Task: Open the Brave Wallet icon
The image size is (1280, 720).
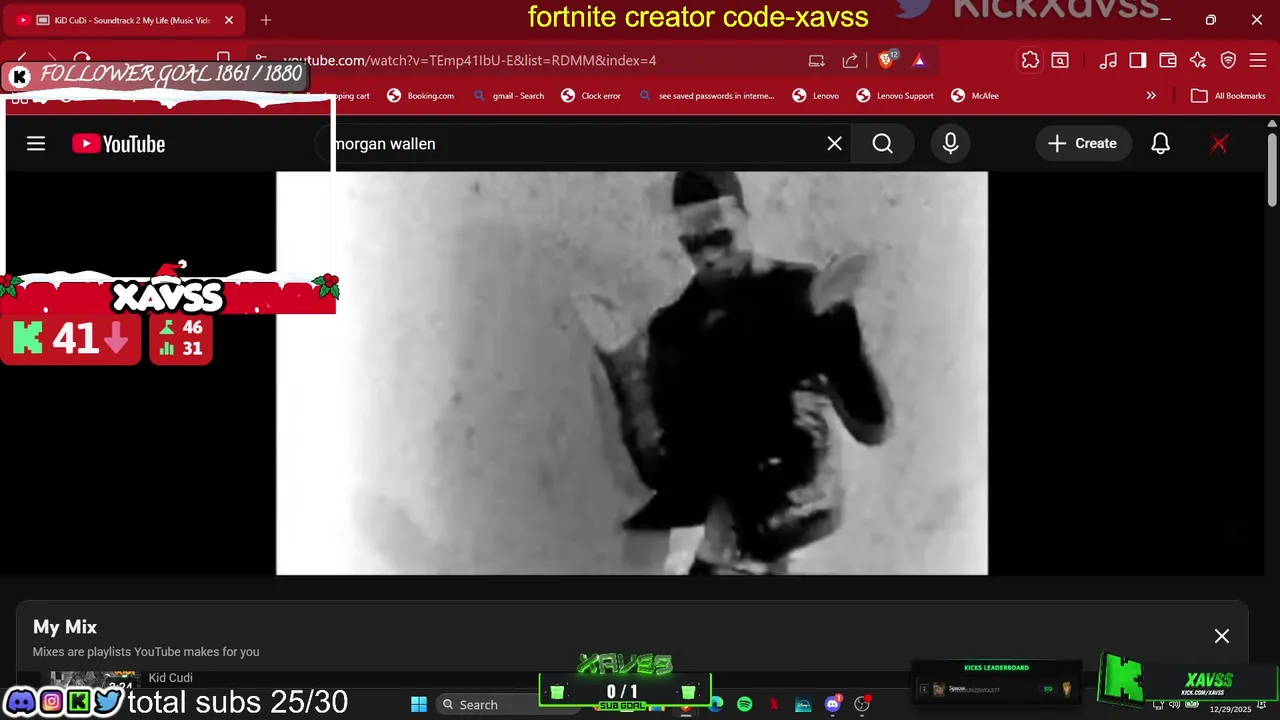Action: coord(1168,61)
